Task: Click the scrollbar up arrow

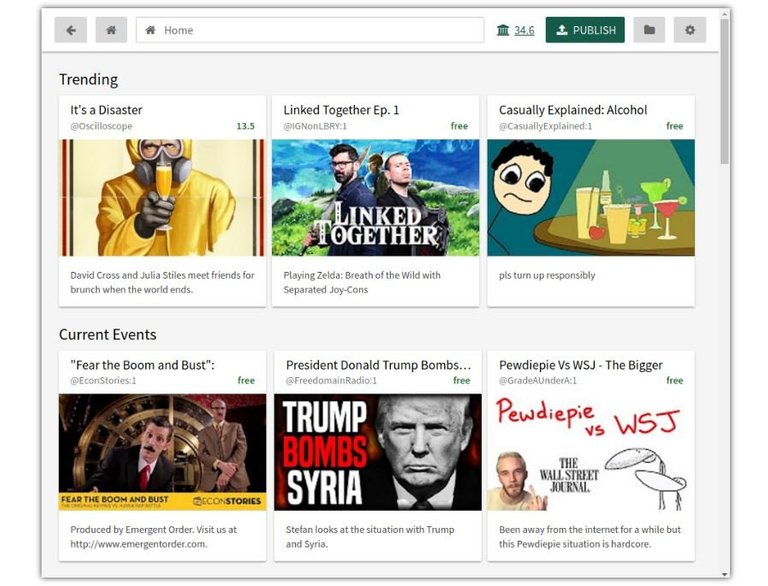Action: [724, 14]
